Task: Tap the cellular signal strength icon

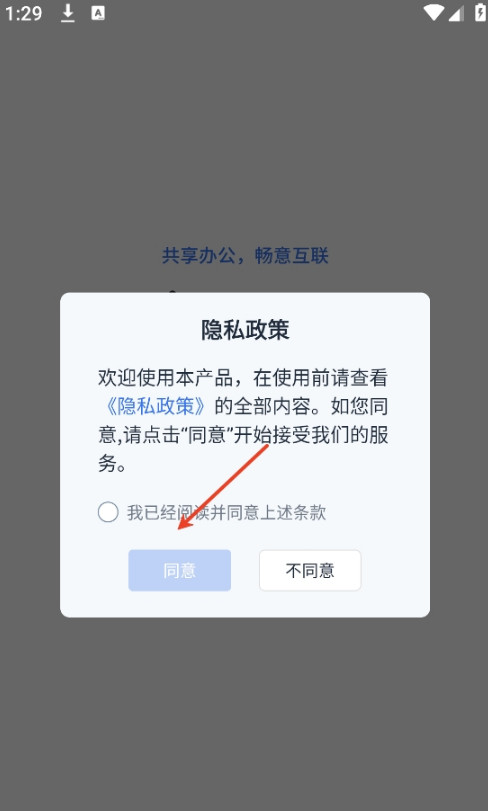Action: coord(455,13)
